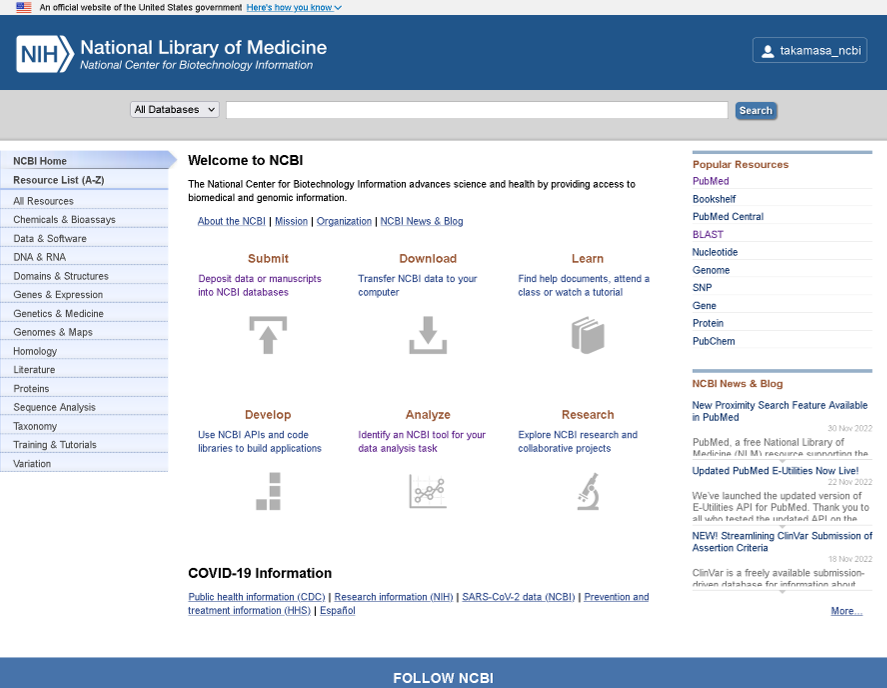This screenshot has height=688, width=887.
Task: Click the Download heading link
Action: [428, 259]
